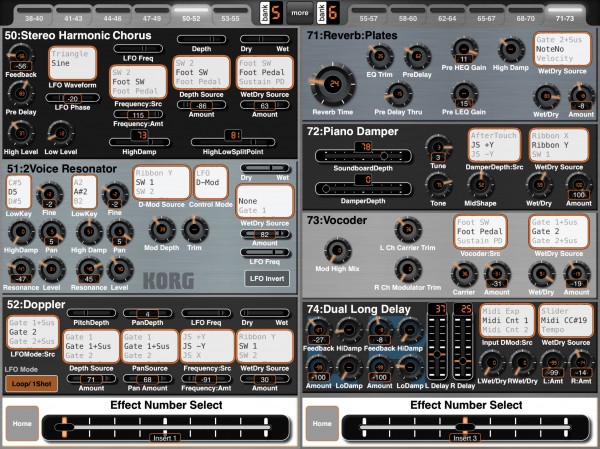
Task: Select the L:Amt knob in Dual Long Delay
Action: pyautogui.click(x=553, y=364)
